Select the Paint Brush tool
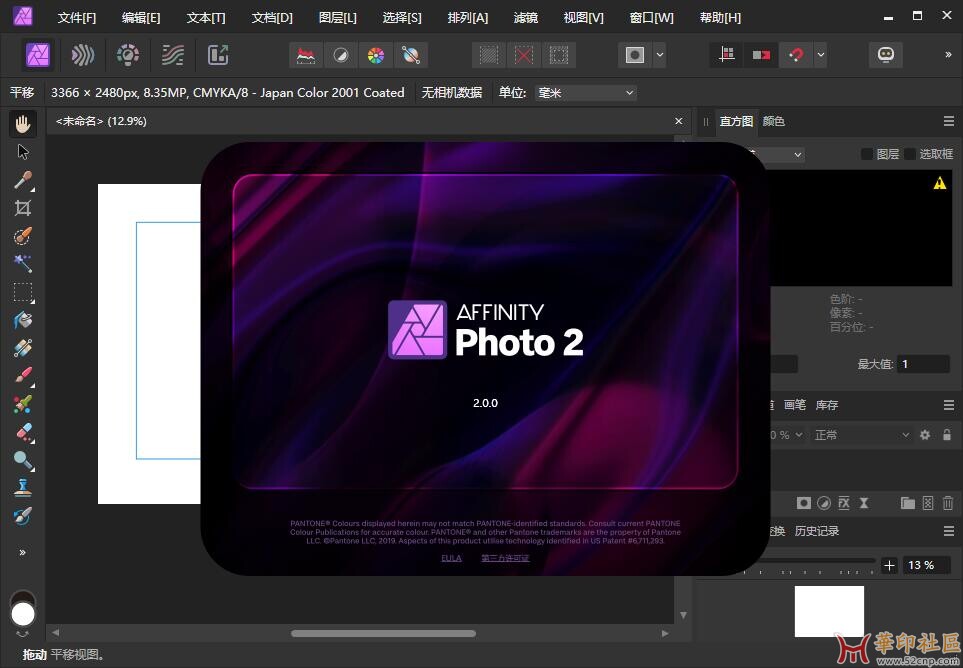The width and height of the screenshot is (963, 668). pyautogui.click(x=23, y=376)
